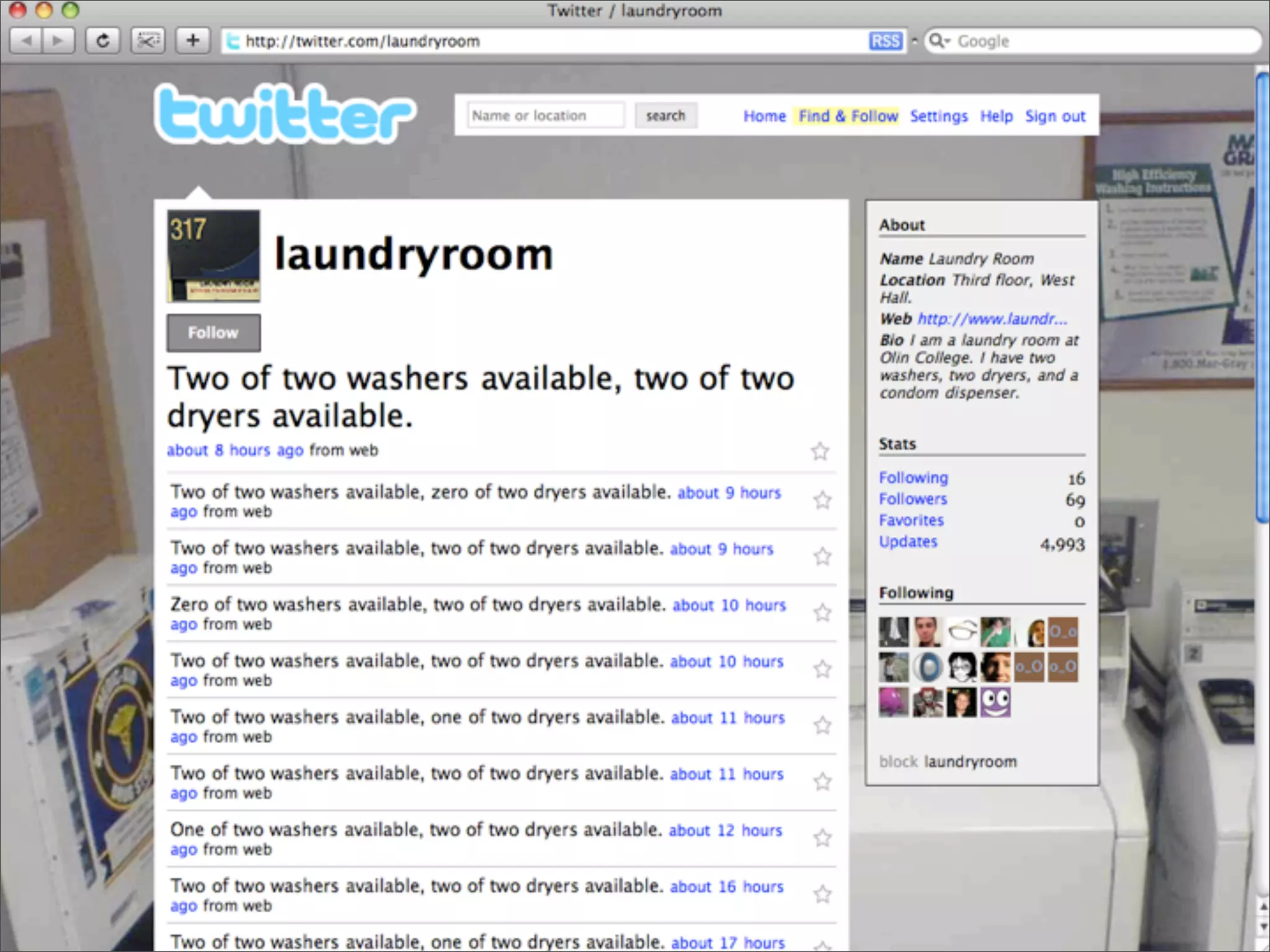This screenshot has width=1270, height=952.
Task: Click the browser Forward arrow button
Action: 58,41
